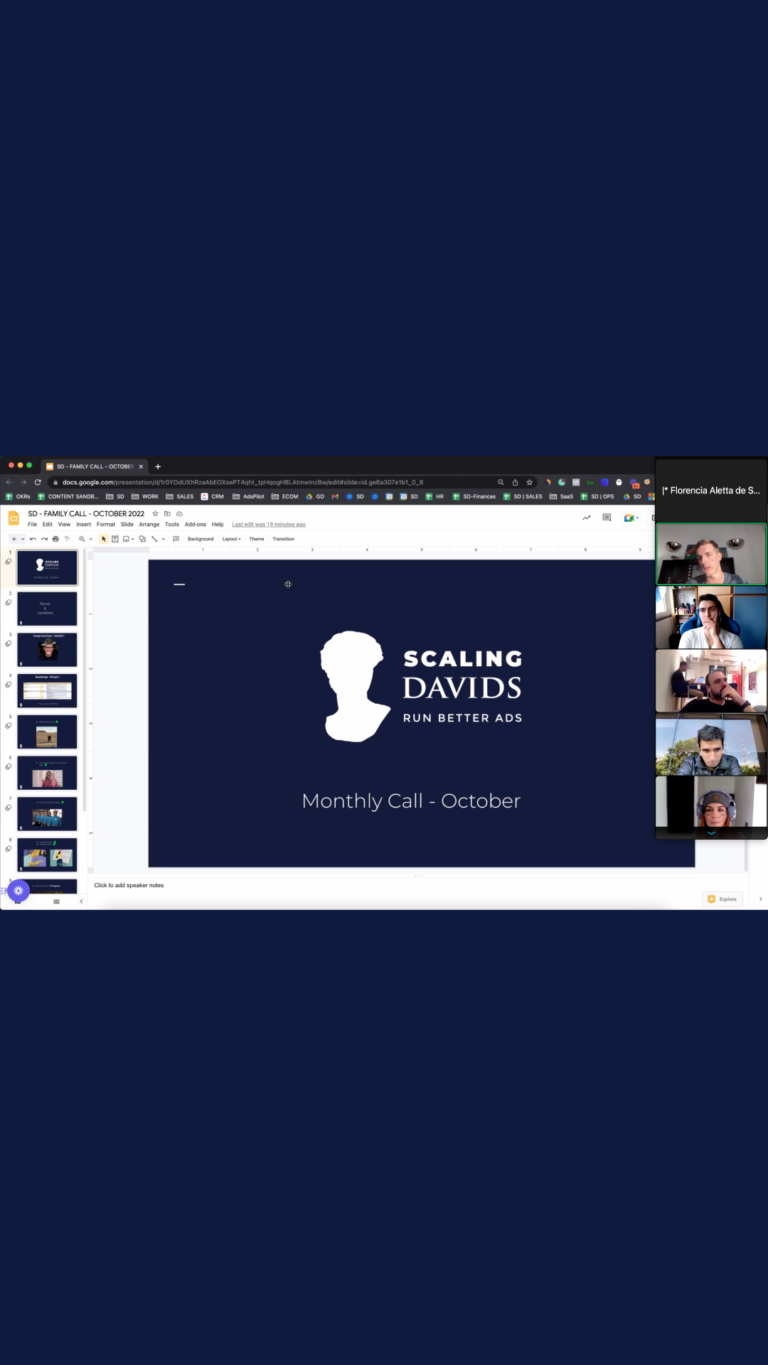
Task: Click the Undo arrow in the toolbar
Action: (x=32, y=539)
